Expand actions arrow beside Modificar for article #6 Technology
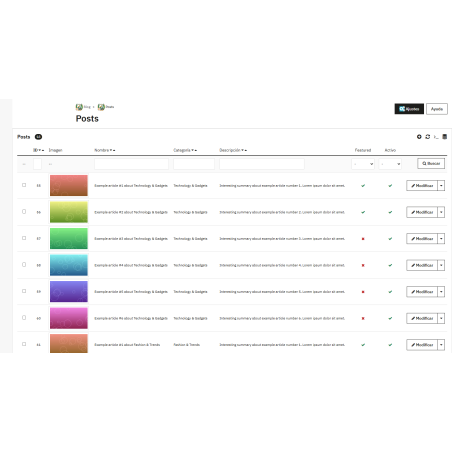Screen dimensions: 452x452 [441, 318]
